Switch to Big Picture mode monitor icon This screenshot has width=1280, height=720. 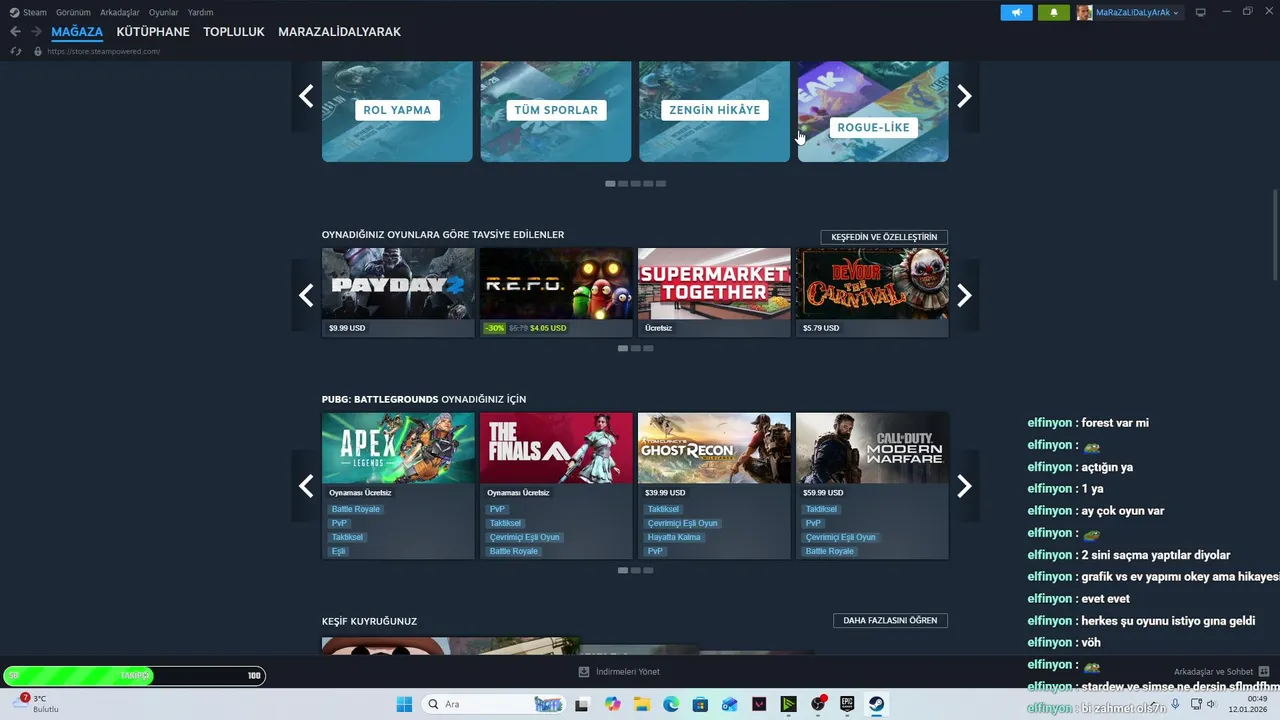[x=1201, y=12]
